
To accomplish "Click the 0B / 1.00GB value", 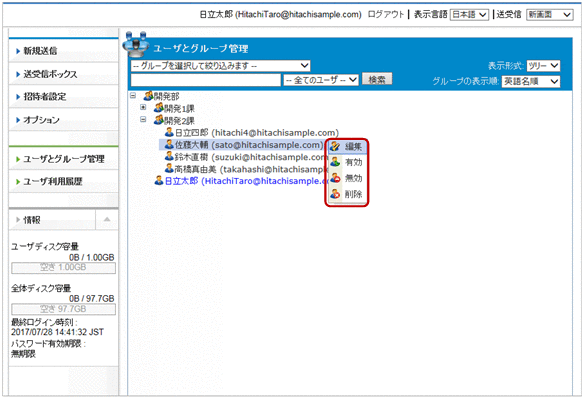I will (92, 257).
